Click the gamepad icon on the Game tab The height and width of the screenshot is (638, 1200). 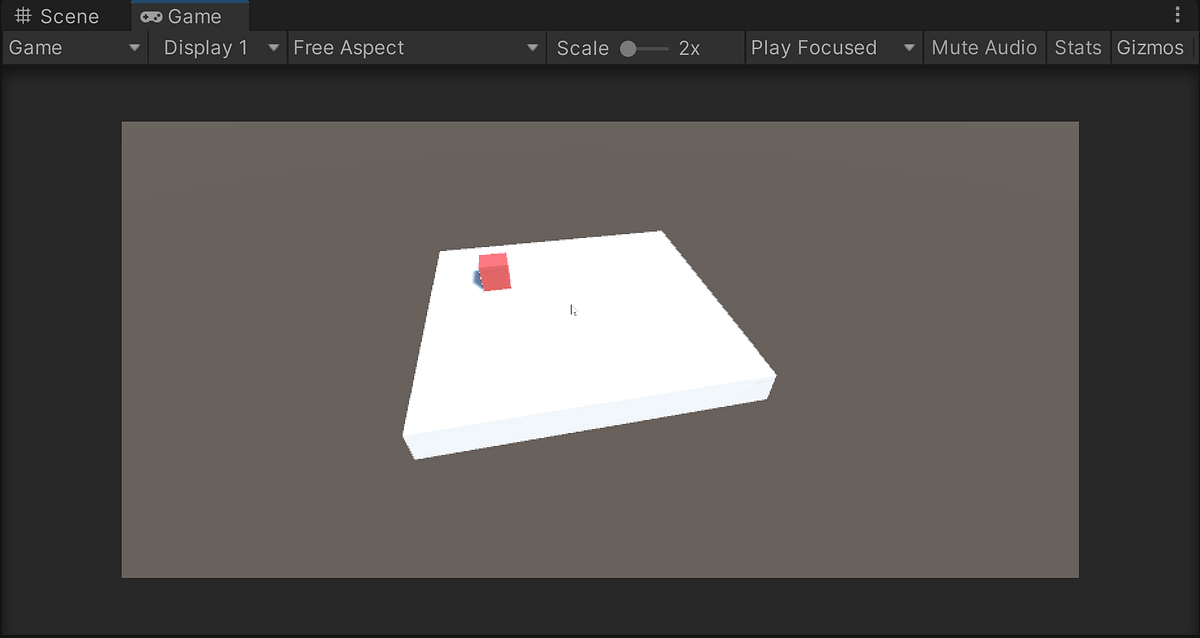152,16
